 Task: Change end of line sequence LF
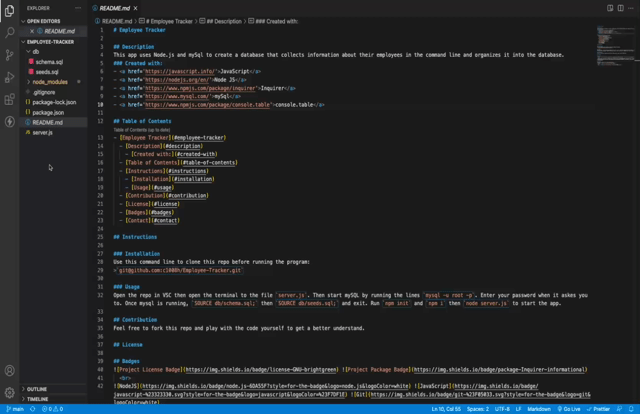[518, 409]
